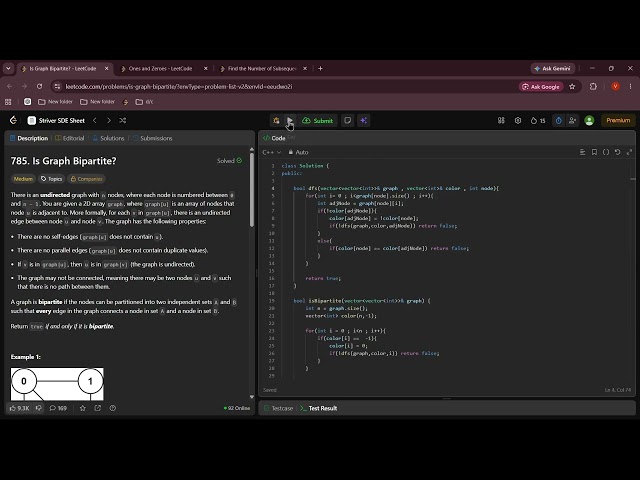Open the debugger icon beside Run
The width and height of the screenshot is (640, 480).
(276, 120)
